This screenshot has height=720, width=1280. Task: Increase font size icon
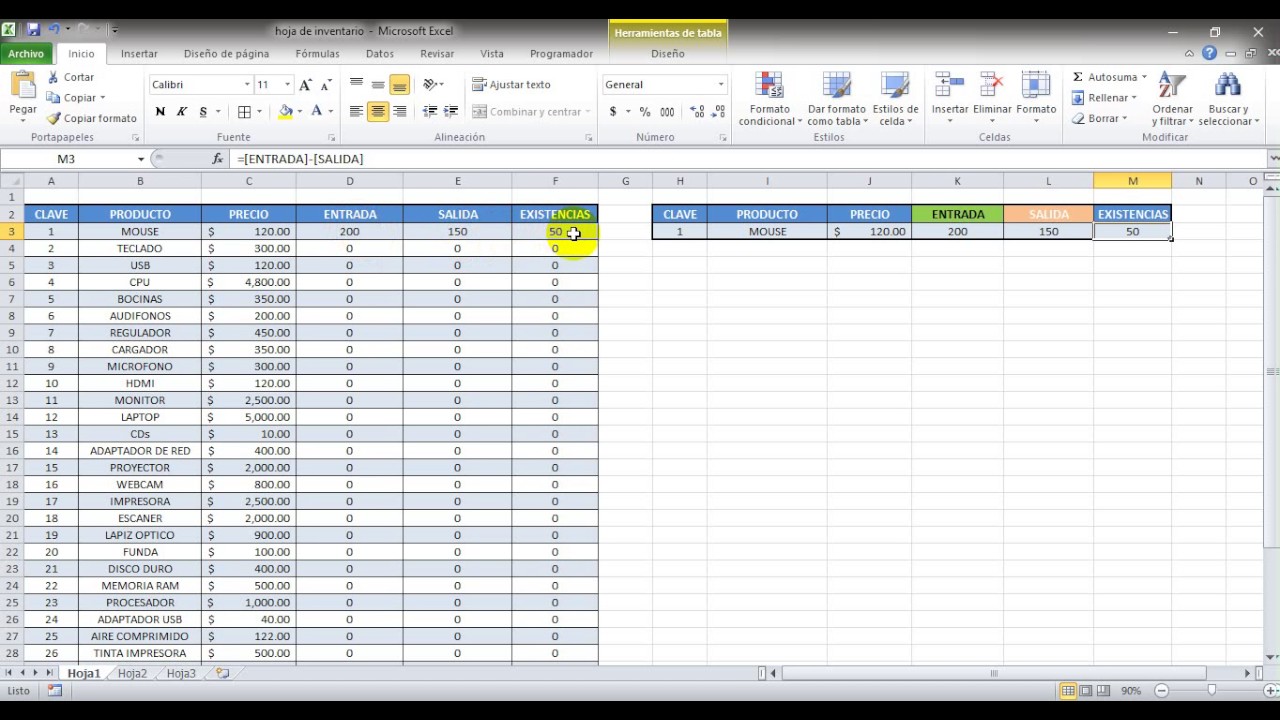pos(306,85)
